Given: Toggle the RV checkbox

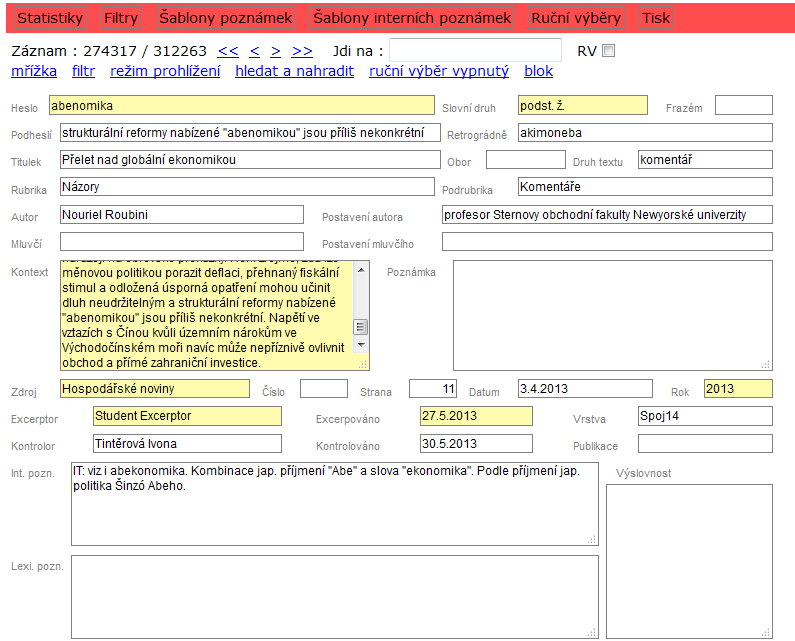Looking at the screenshot, I should coord(608,51).
